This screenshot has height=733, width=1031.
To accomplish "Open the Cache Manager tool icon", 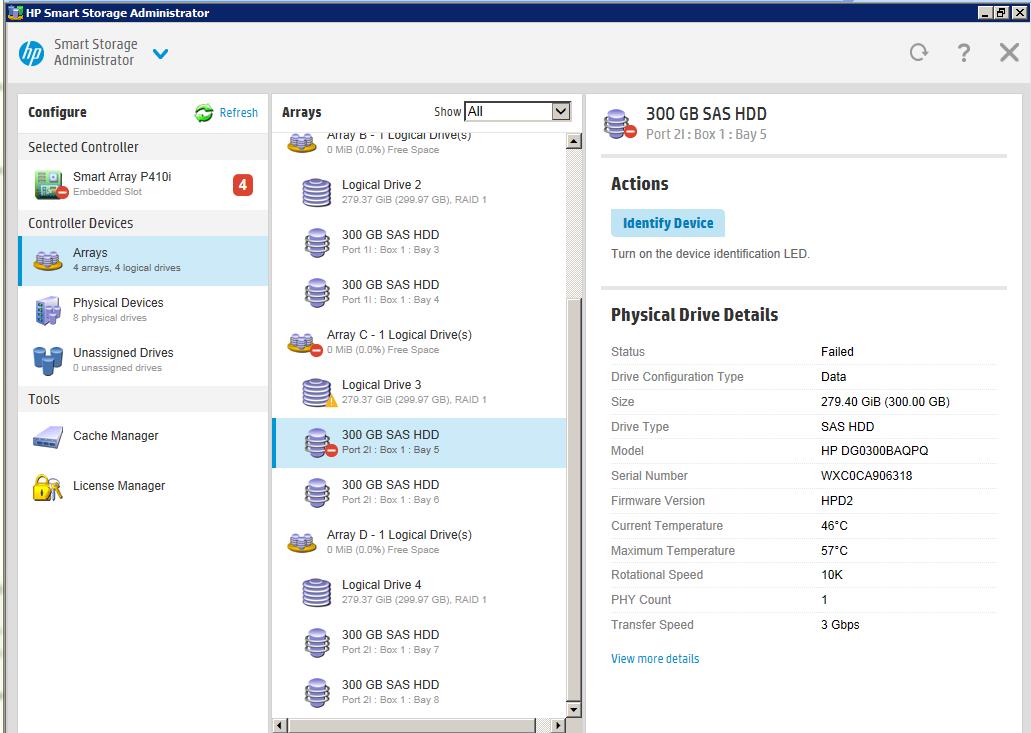I will [x=47, y=437].
